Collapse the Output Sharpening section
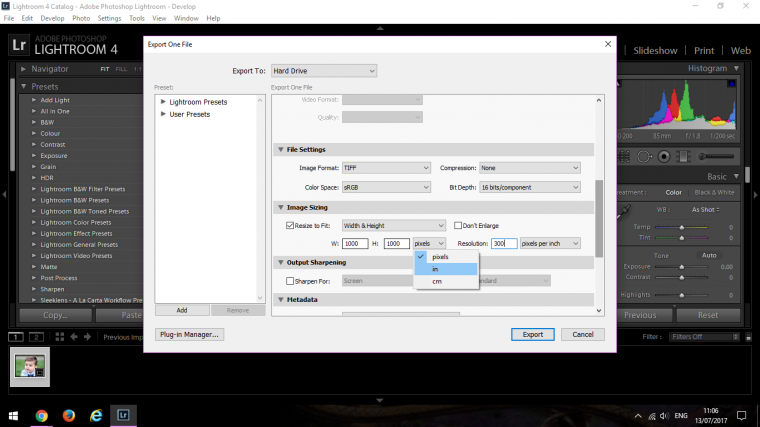Viewport: 760px width, 427px height. pos(281,262)
